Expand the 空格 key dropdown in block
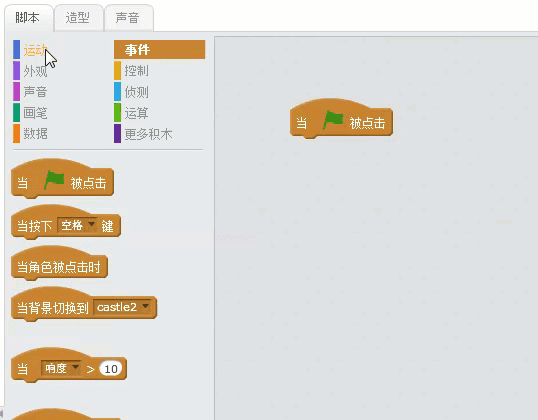 [x=77, y=225]
